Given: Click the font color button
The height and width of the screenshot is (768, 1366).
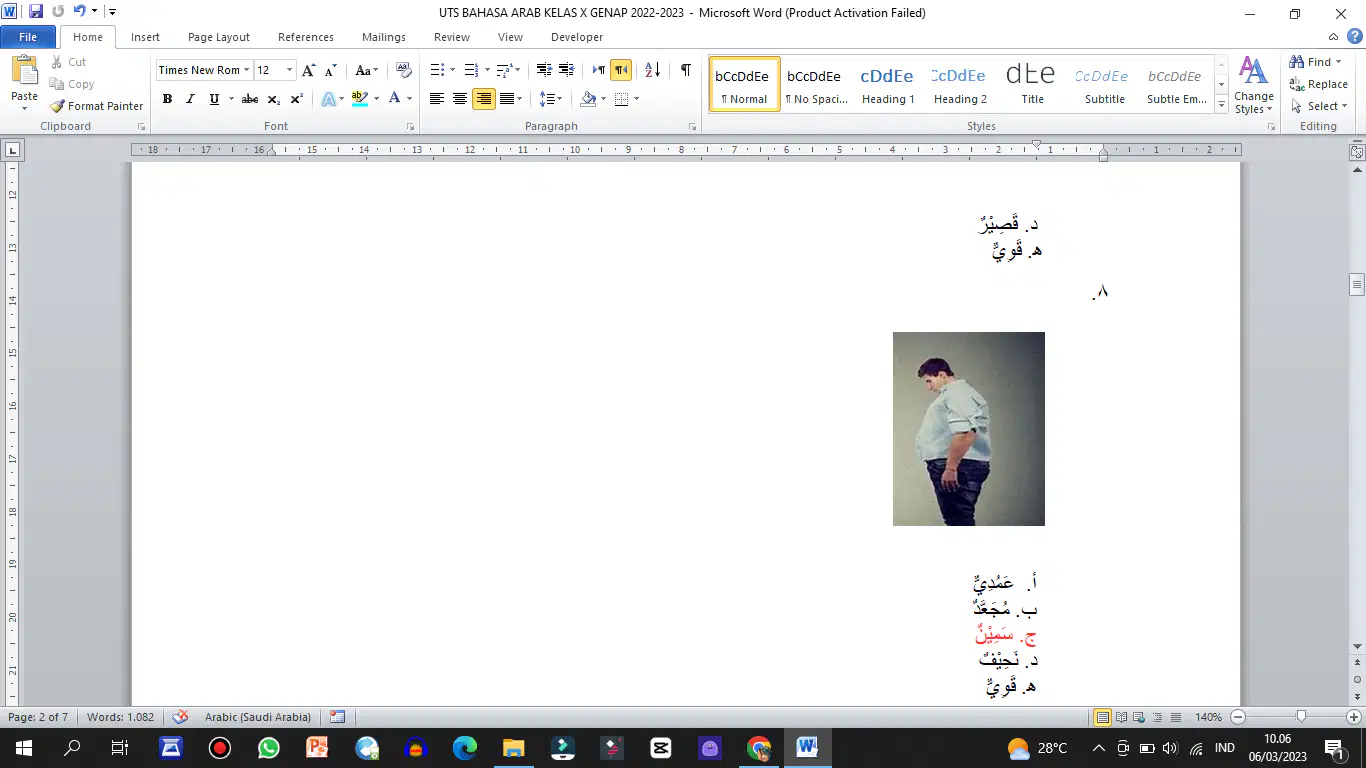Looking at the screenshot, I should 395,99.
